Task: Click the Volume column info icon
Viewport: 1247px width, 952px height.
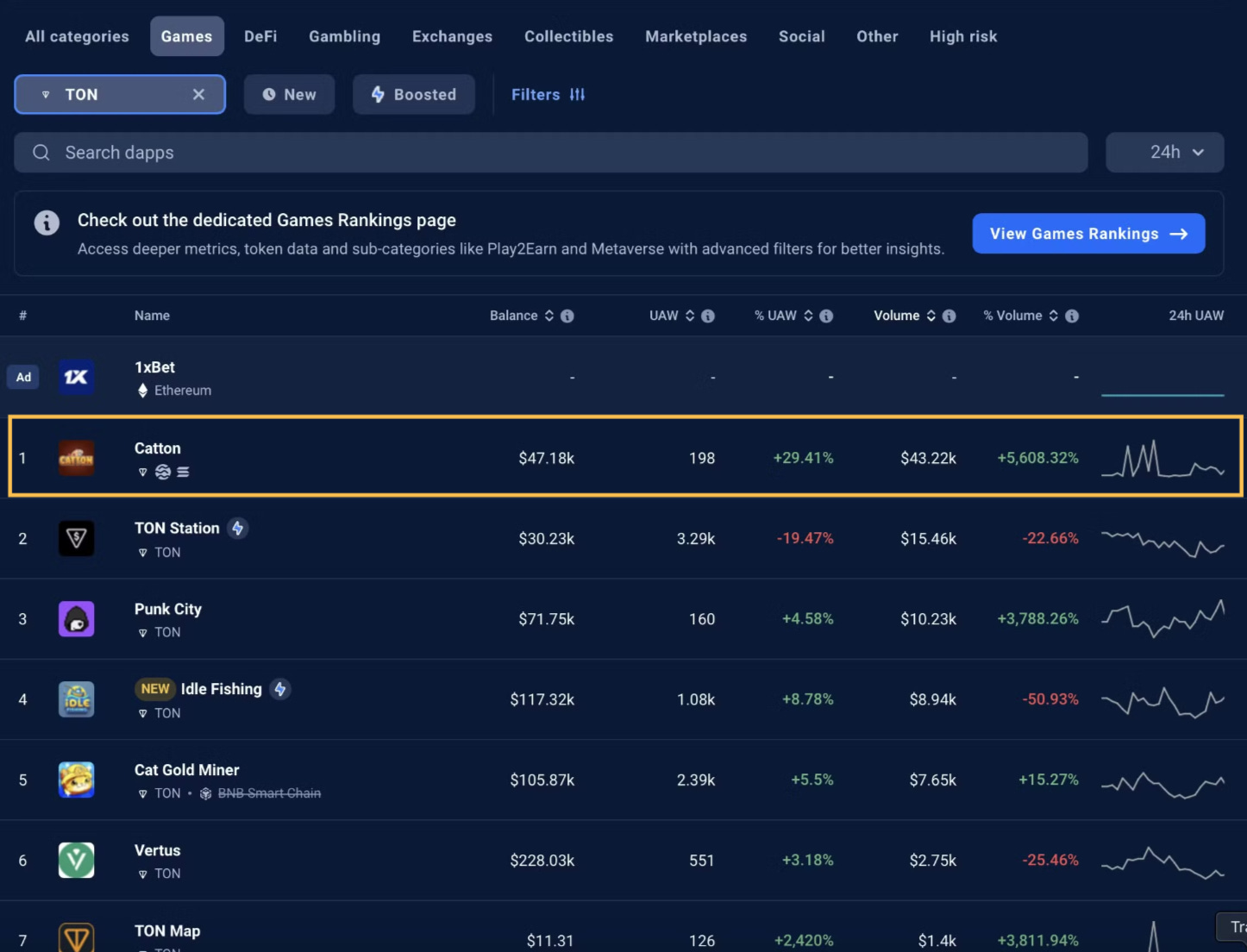Action: [x=949, y=316]
